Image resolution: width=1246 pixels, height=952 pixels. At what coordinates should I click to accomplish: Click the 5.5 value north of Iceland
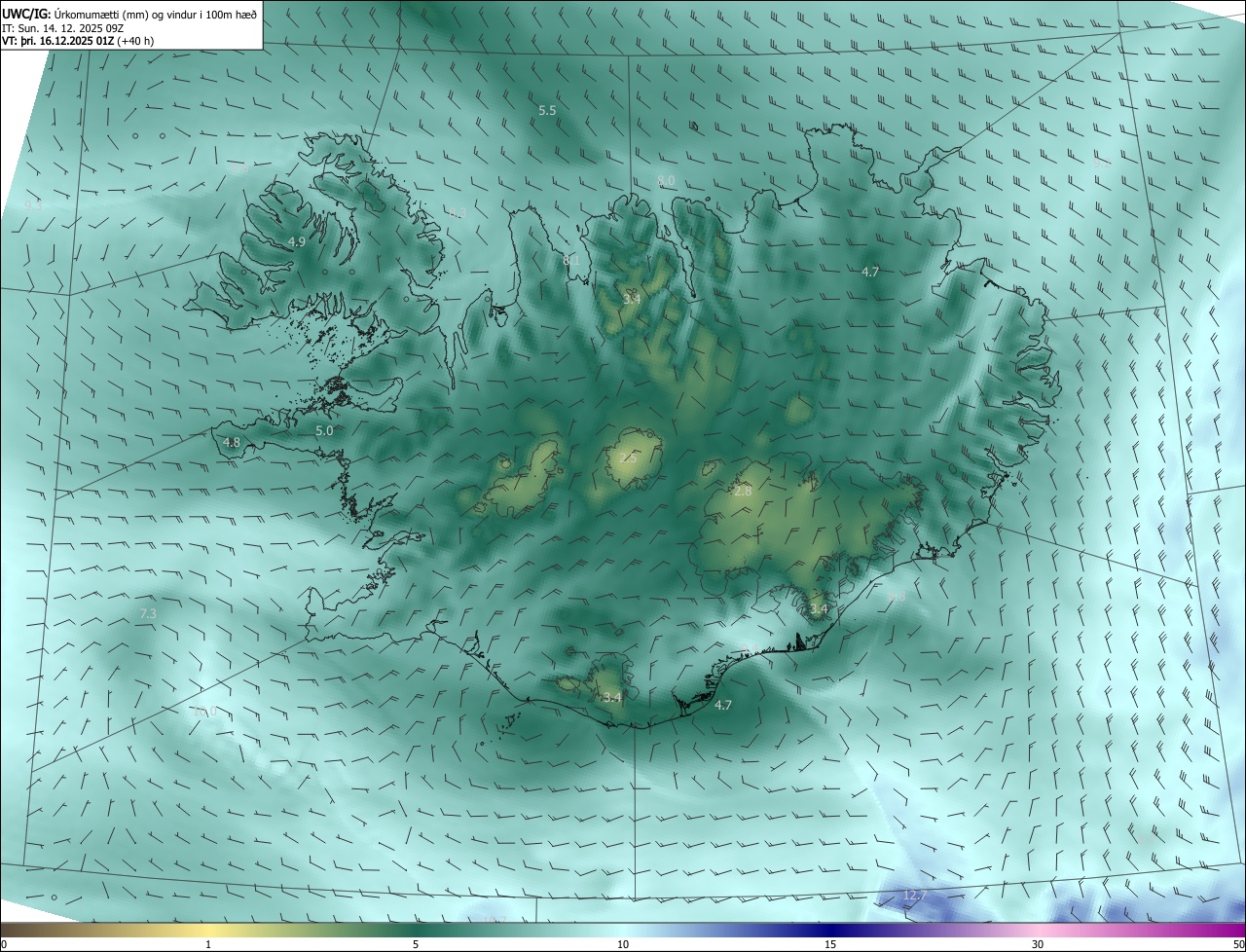click(547, 111)
